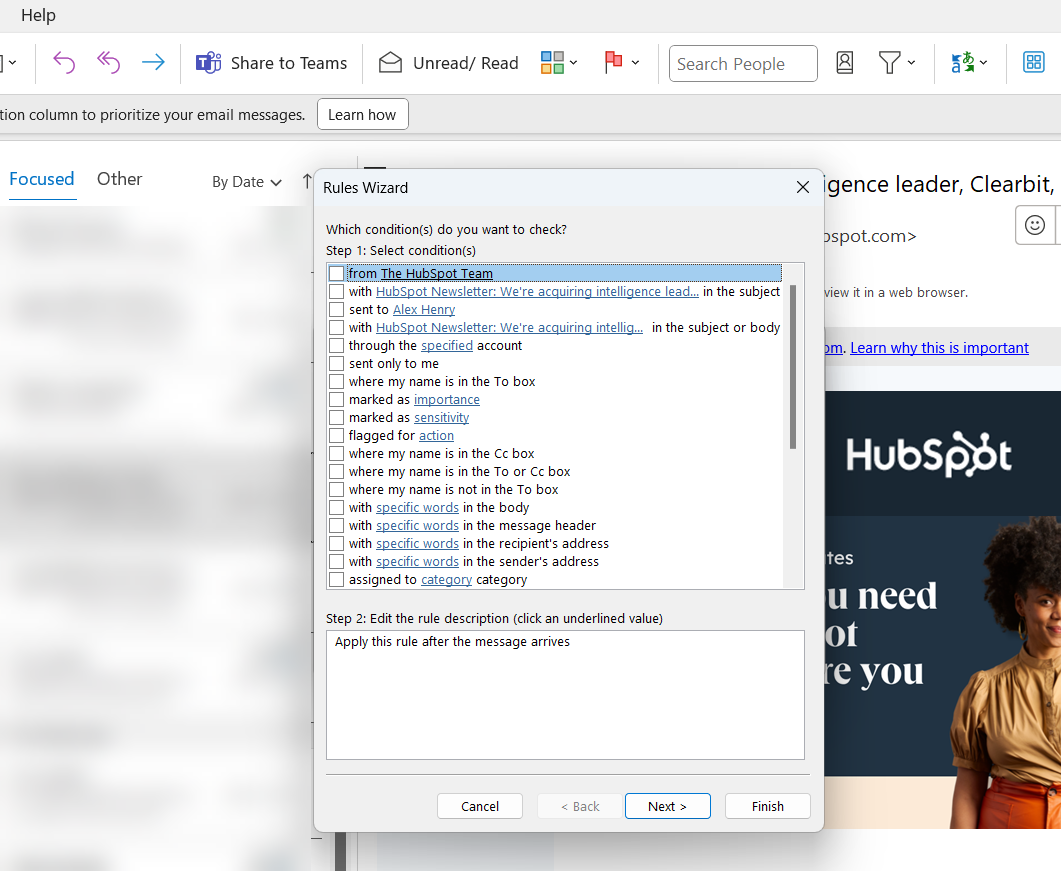Image resolution: width=1061 pixels, height=871 pixels.
Task: Check 'sent to Alex Henry' condition
Action: (x=336, y=309)
